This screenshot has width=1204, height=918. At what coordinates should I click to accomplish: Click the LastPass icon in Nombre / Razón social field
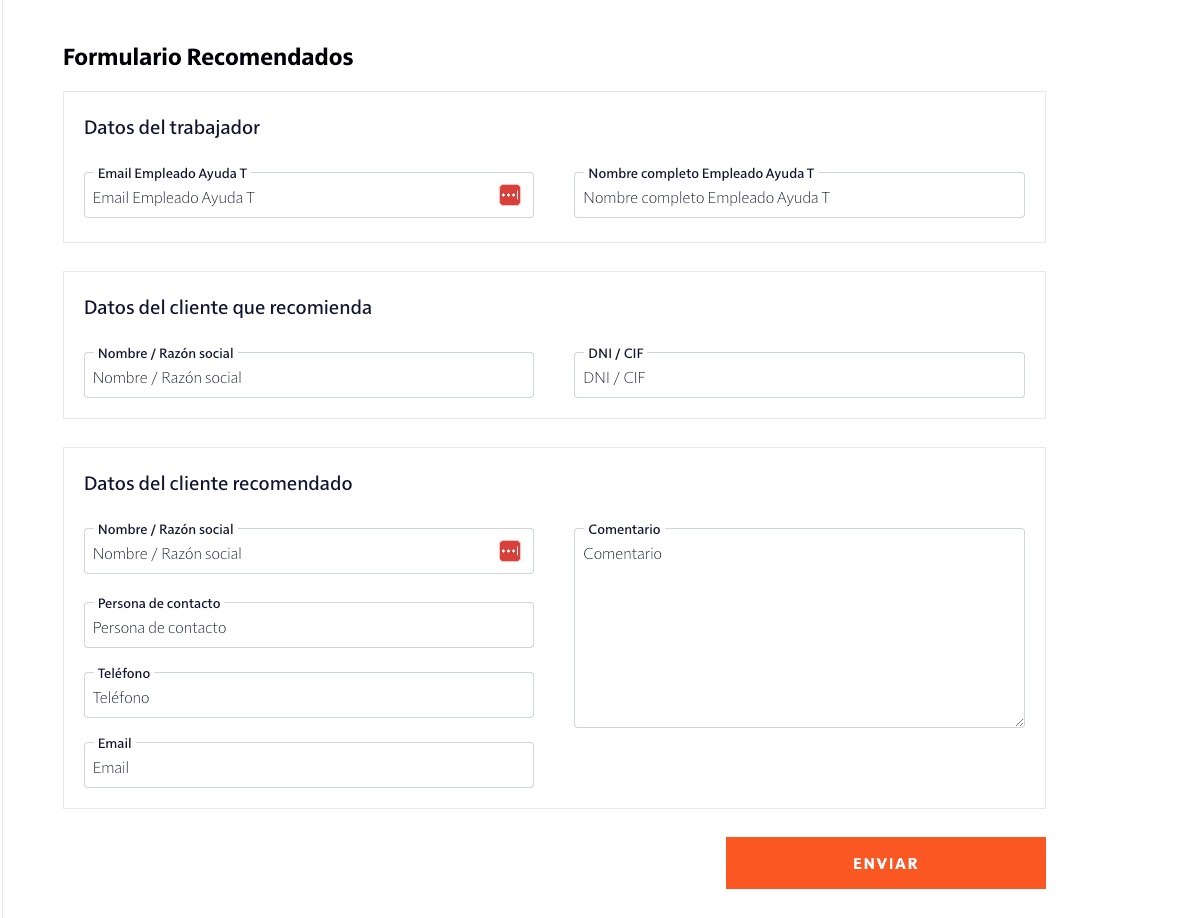click(x=509, y=550)
